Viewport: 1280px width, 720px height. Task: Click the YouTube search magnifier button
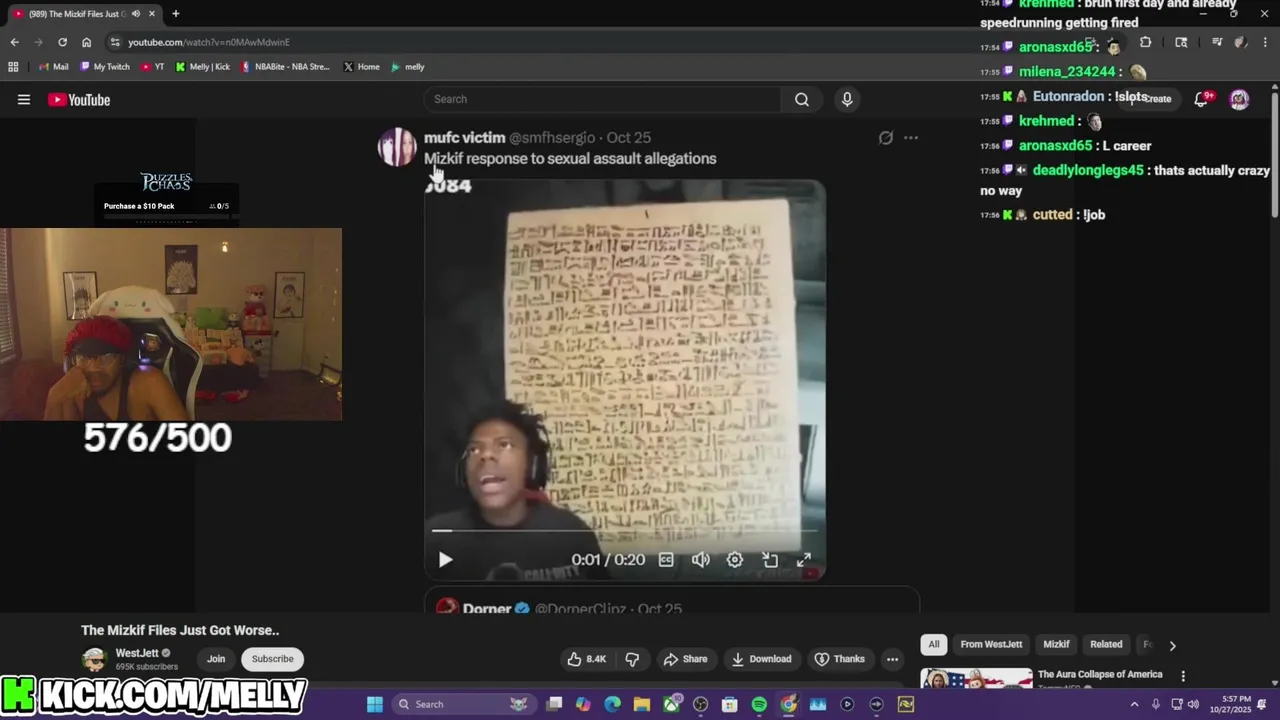(x=802, y=99)
